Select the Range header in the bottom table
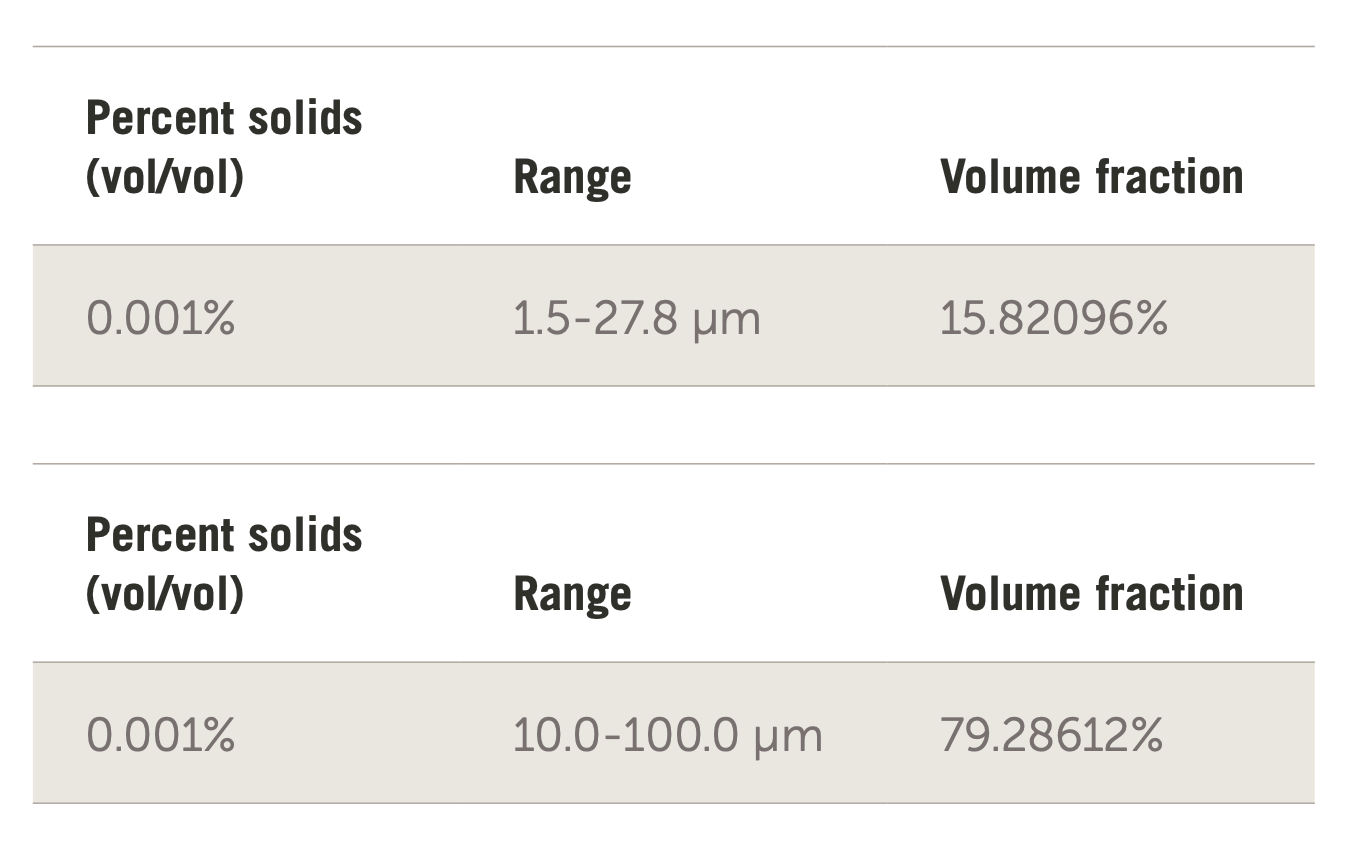 pos(572,595)
